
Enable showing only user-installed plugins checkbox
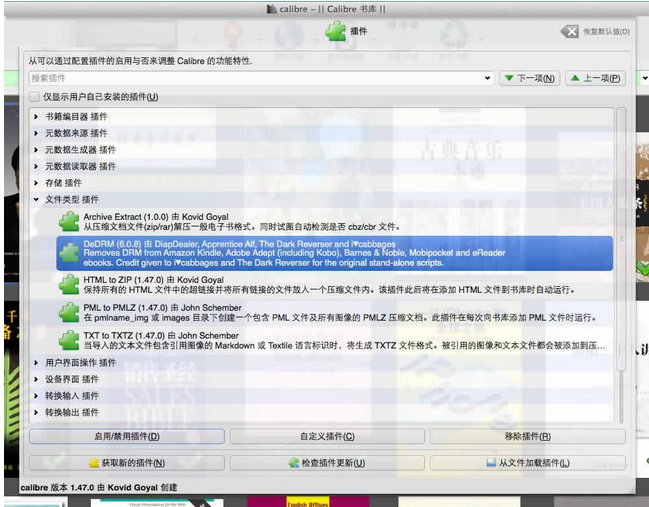pyautogui.click(x=34, y=97)
